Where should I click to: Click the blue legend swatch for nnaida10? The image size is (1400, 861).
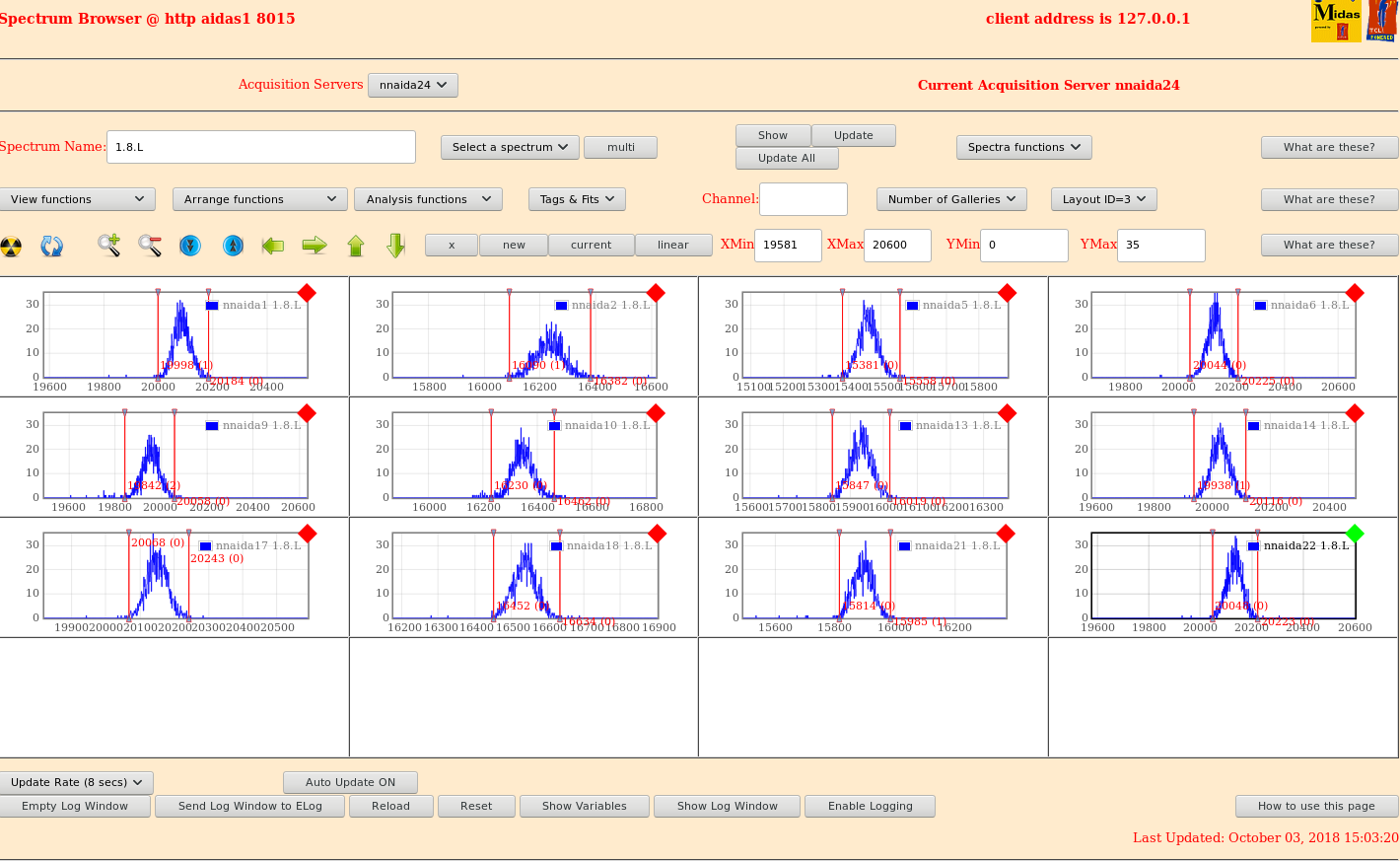tap(555, 426)
